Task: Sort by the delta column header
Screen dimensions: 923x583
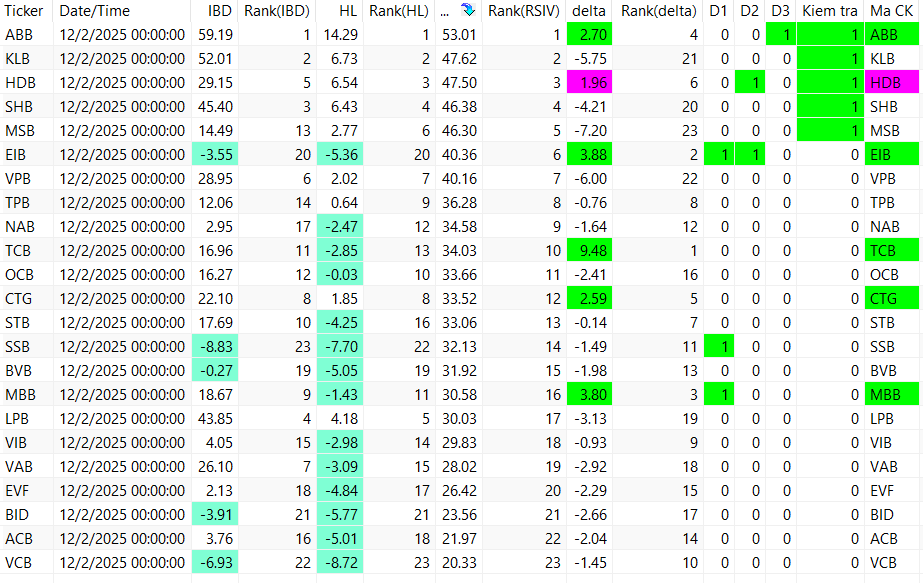Action: (x=589, y=11)
